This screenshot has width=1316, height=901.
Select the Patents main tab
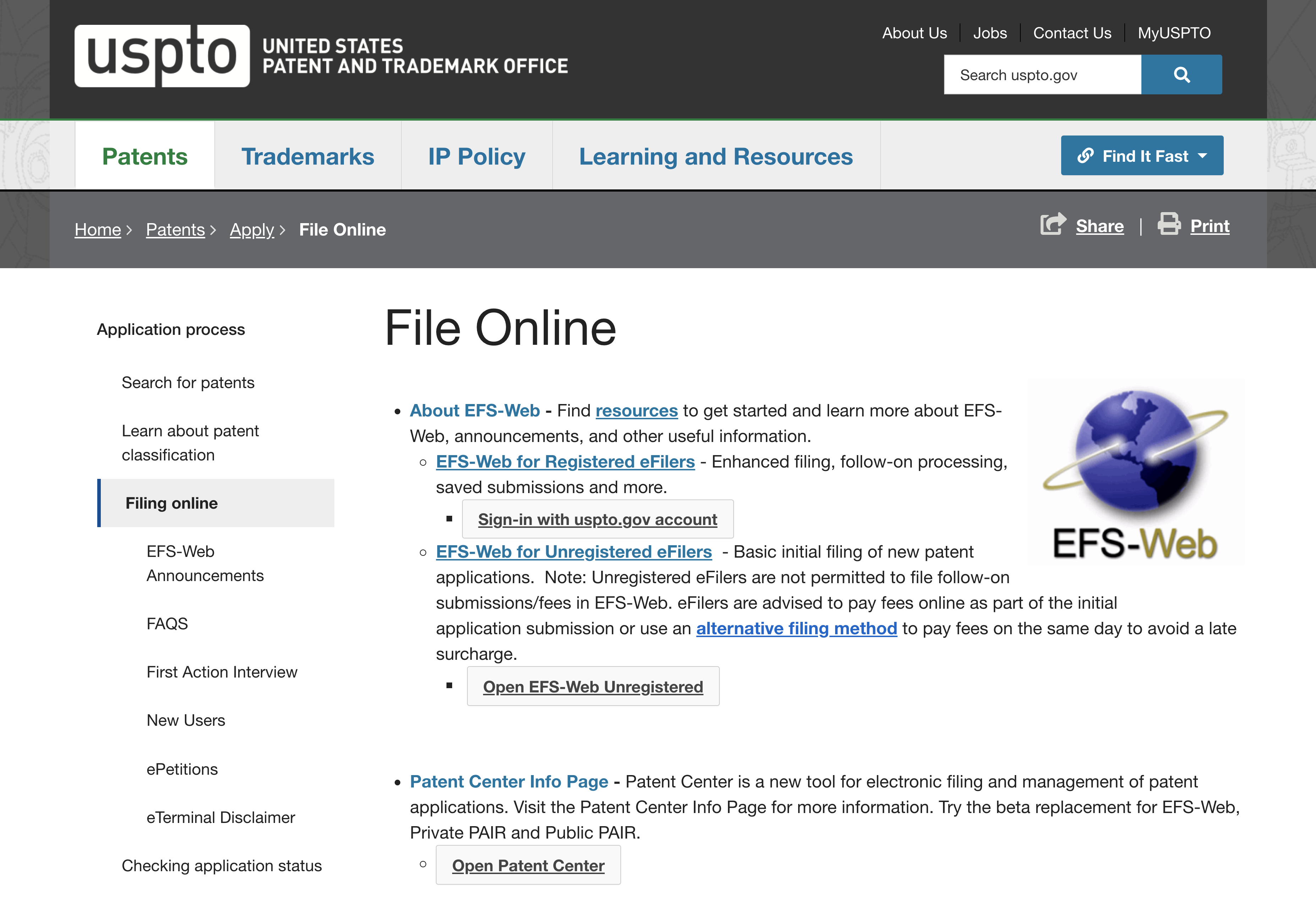point(145,156)
